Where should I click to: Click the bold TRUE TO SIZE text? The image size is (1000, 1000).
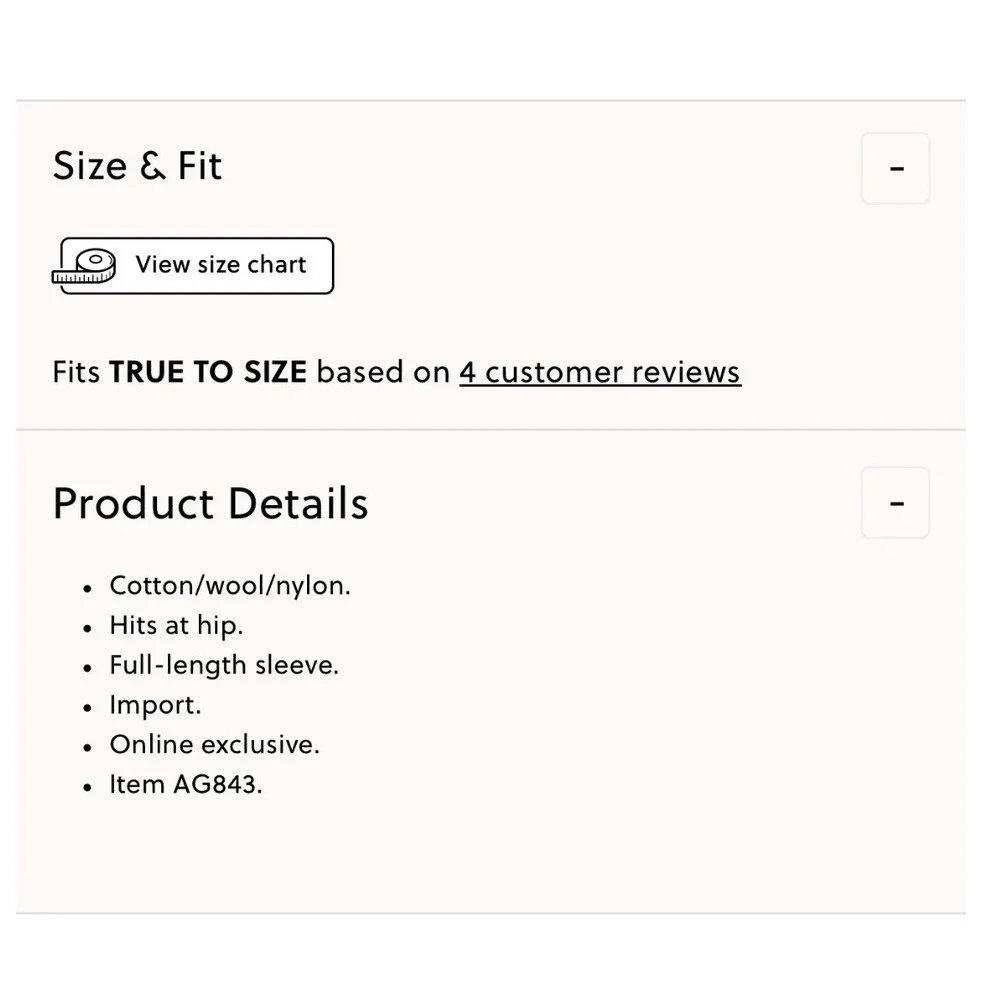[208, 372]
